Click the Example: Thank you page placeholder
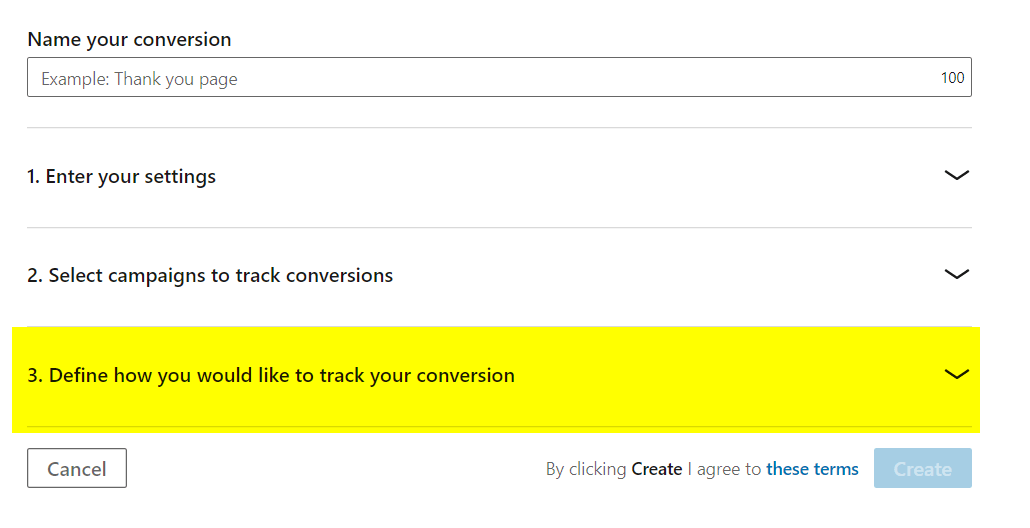The image size is (1030, 528). coord(139,79)
